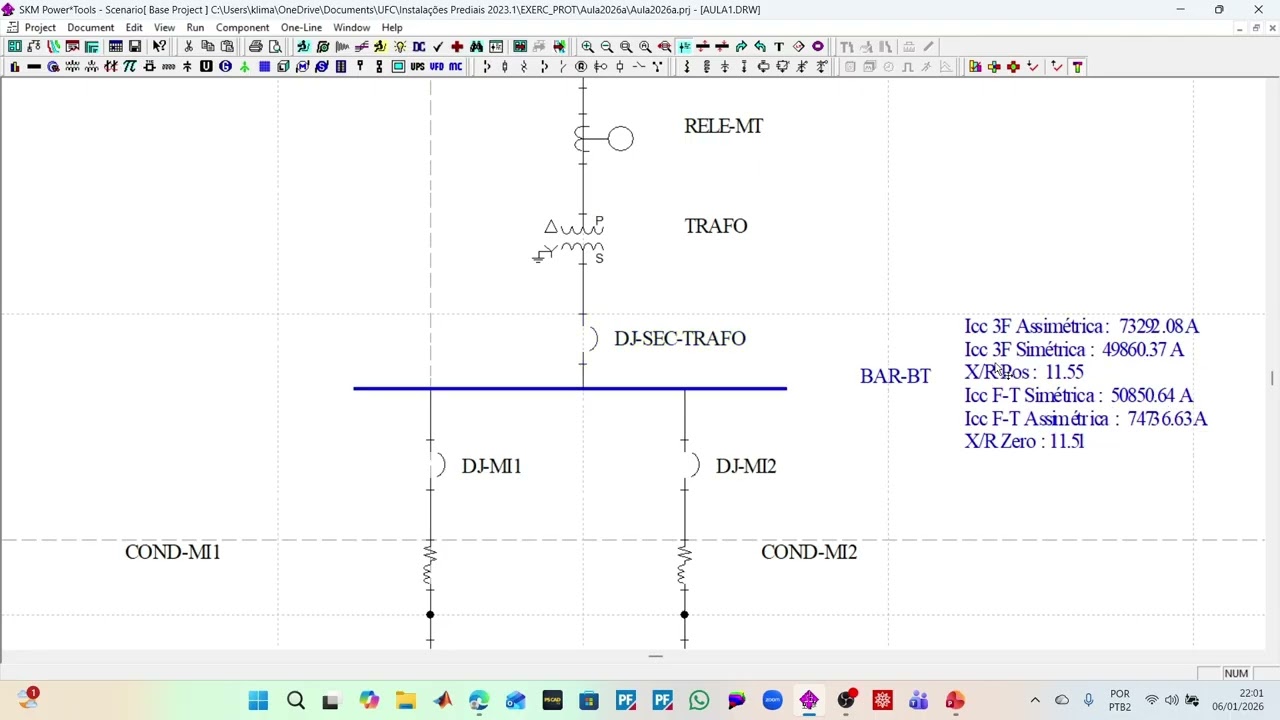
Task: Insert the relay R protective device
Action: click(581, 66)
